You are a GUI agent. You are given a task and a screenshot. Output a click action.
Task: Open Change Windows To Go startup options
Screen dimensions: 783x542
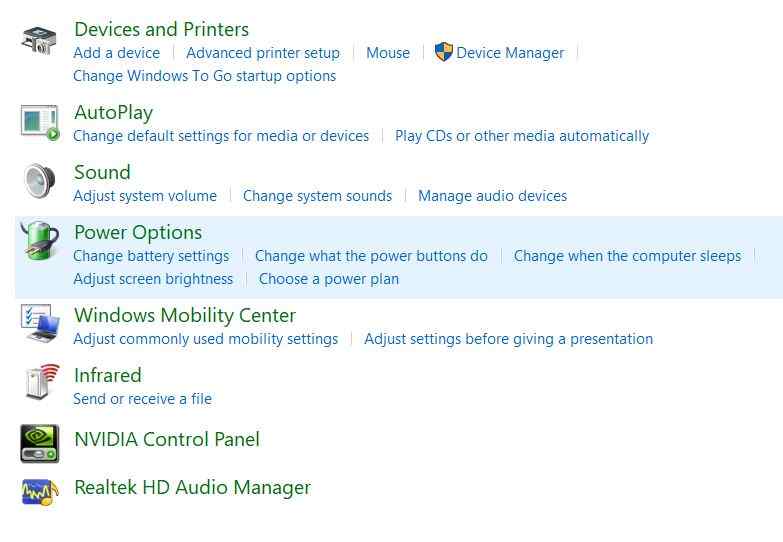pos(204,76)
